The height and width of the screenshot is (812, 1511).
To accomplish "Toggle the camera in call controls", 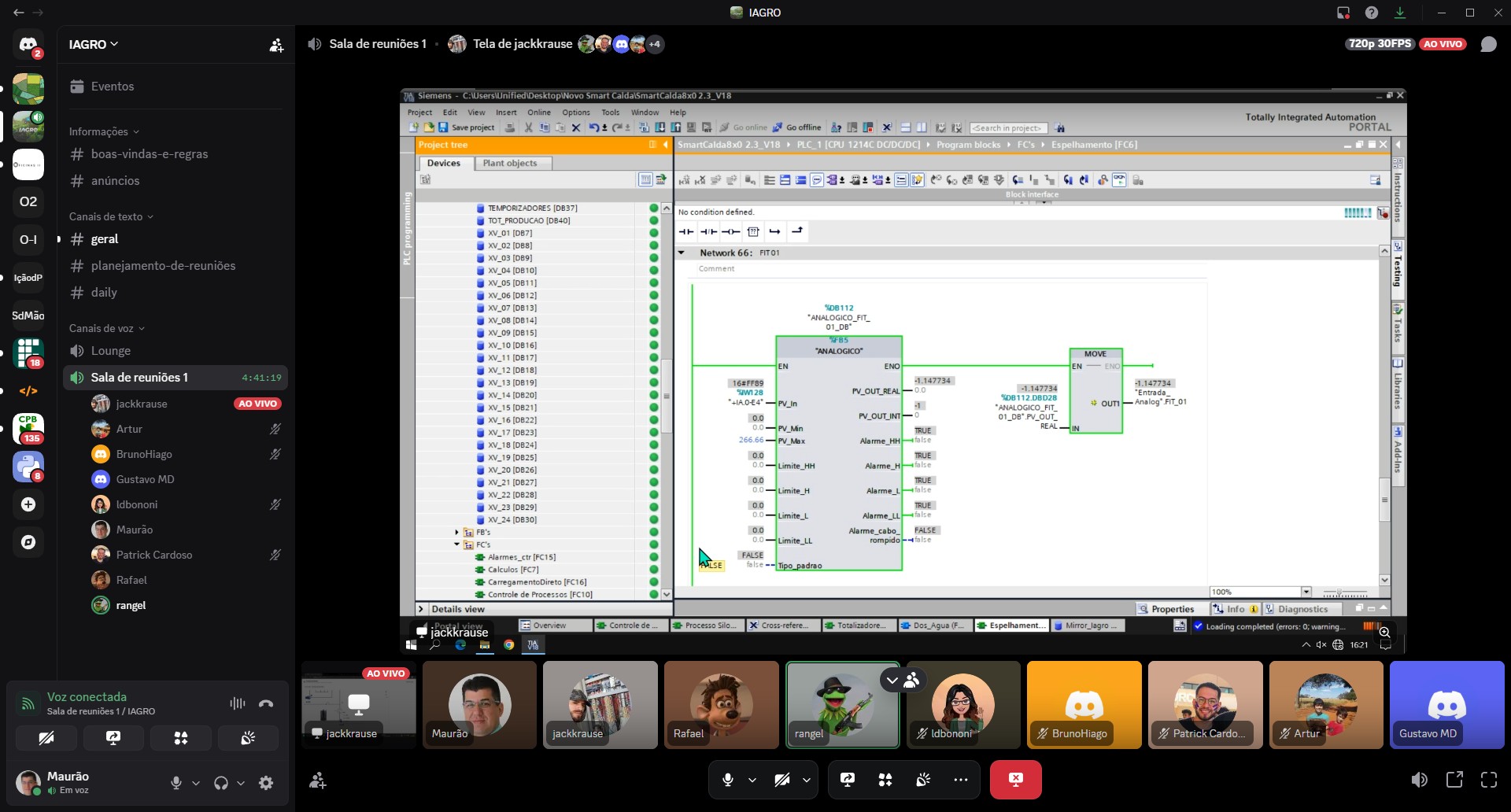I will pyautogui.click(x=781, y=780).
